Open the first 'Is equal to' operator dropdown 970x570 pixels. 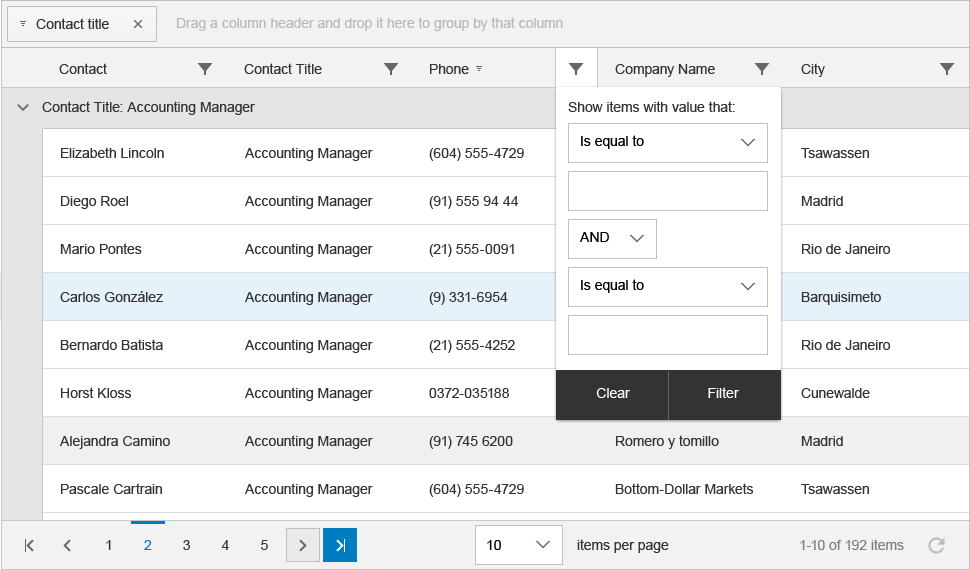pos(667,142)
